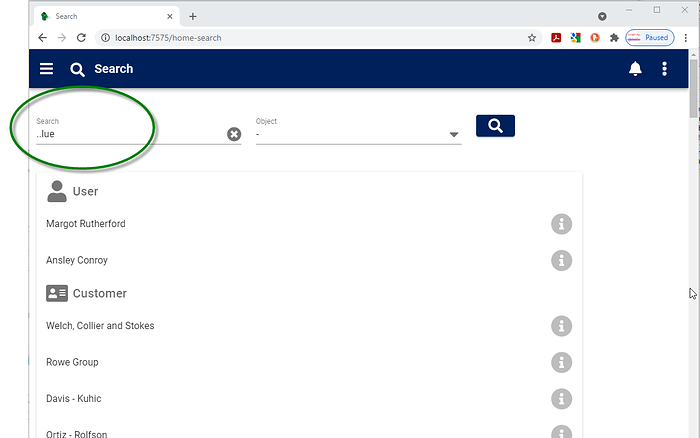Screen dimensions: 700x438
Task: Open Welch, Collier and Stokes customer
Action: (100, 326)
